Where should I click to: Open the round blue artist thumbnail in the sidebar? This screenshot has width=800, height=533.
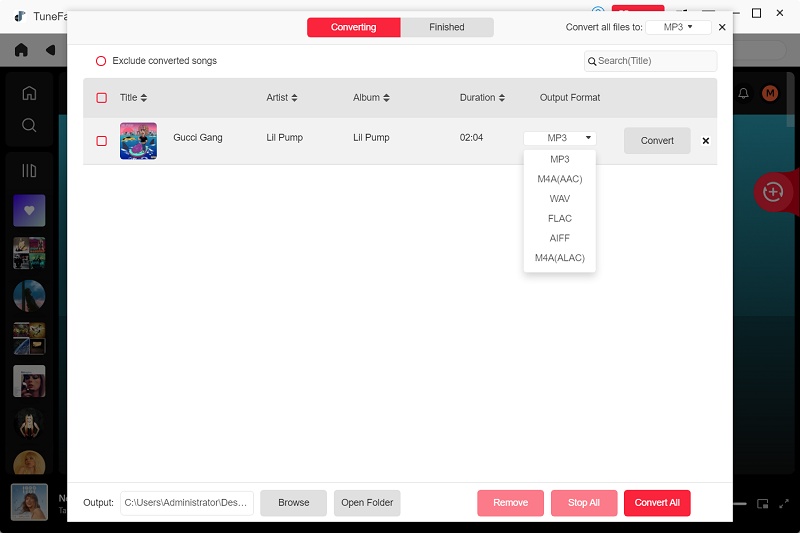coord(29,296)
